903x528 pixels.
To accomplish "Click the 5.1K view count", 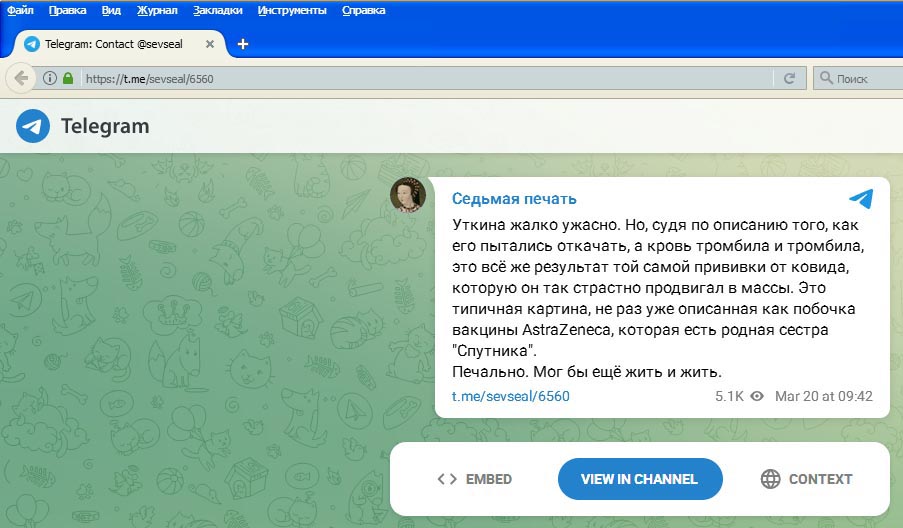I will click(x=729, y=396).
